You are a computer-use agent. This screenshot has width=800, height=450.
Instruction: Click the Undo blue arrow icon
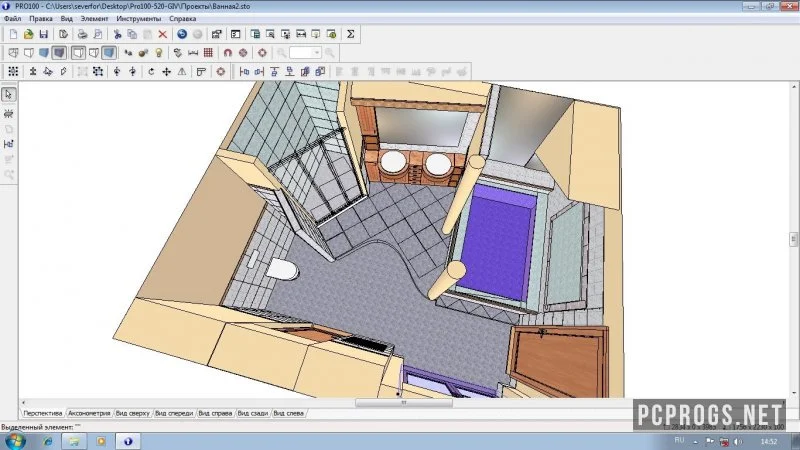[182, 34]
